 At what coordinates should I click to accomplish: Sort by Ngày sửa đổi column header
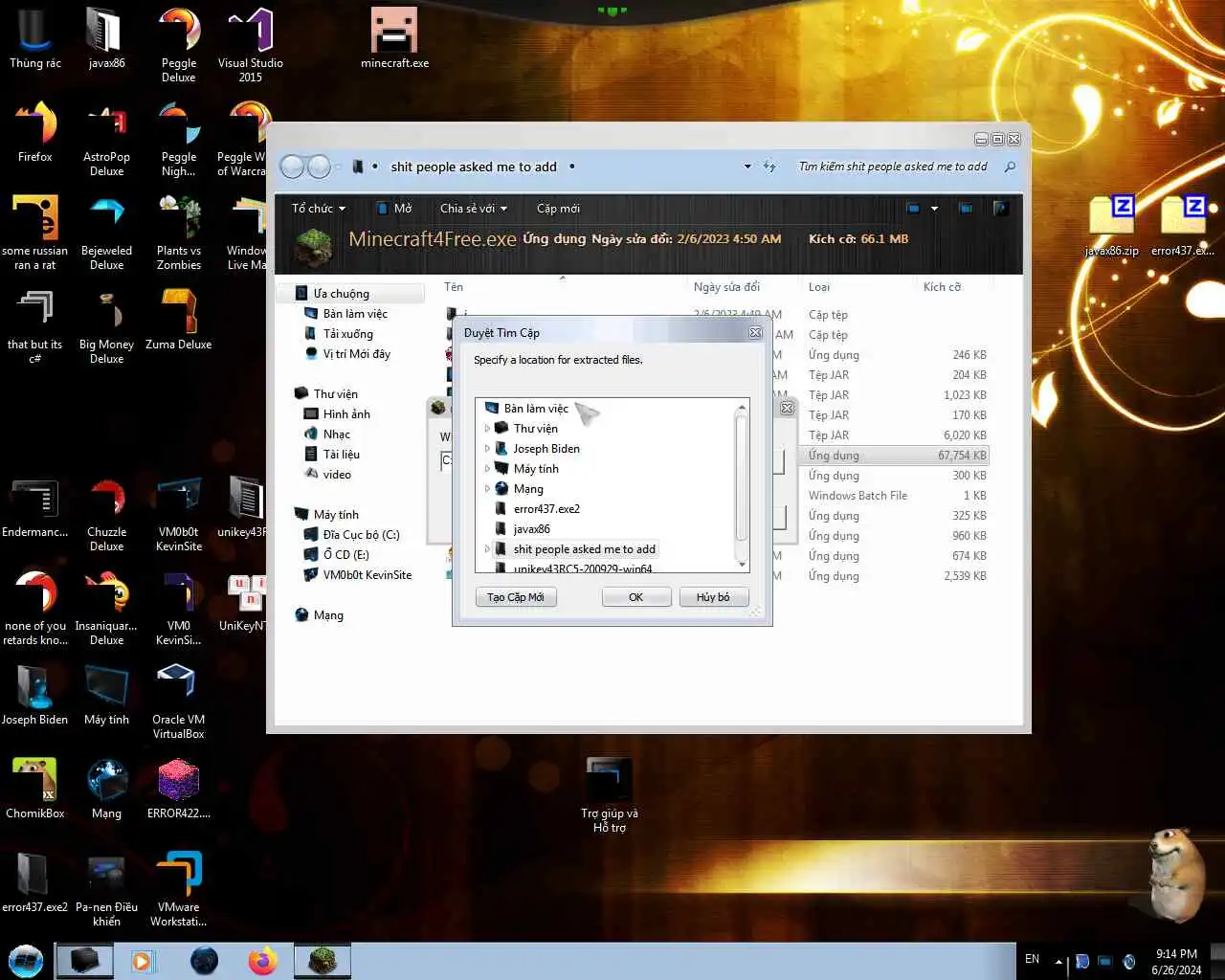[x=726, y=287]
